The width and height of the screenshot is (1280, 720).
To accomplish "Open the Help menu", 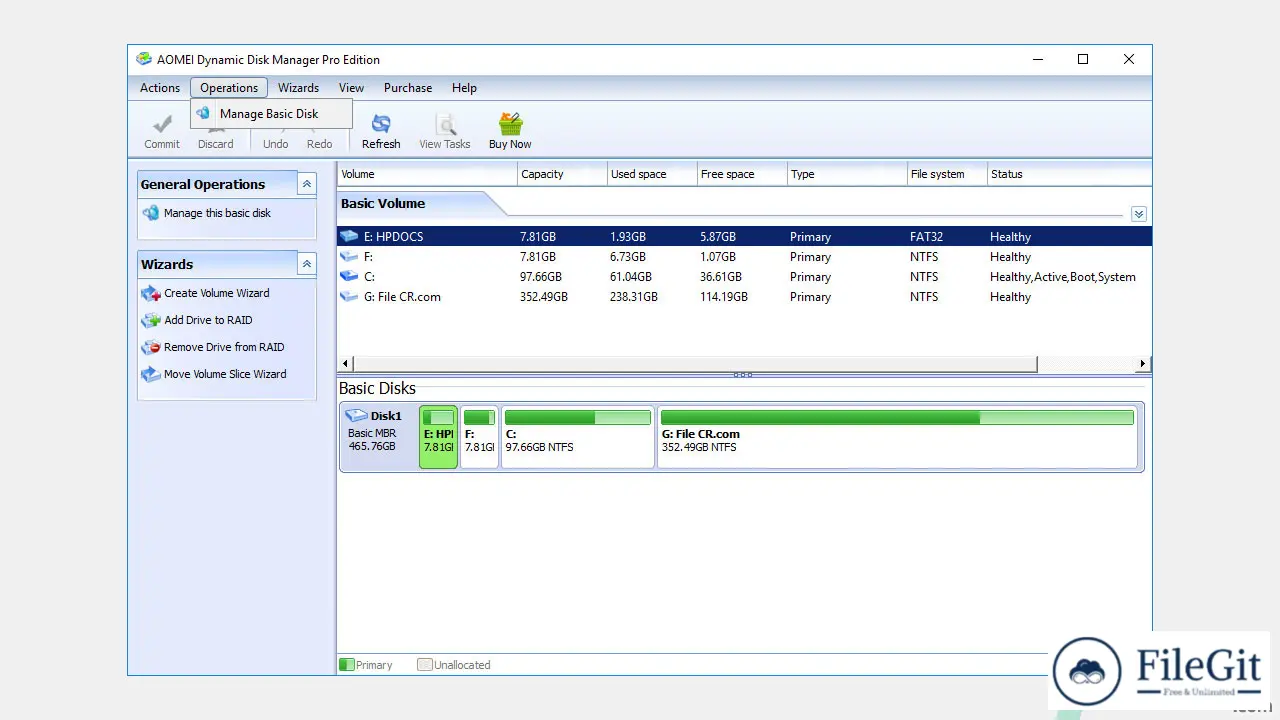I will (x=464, y=88).
